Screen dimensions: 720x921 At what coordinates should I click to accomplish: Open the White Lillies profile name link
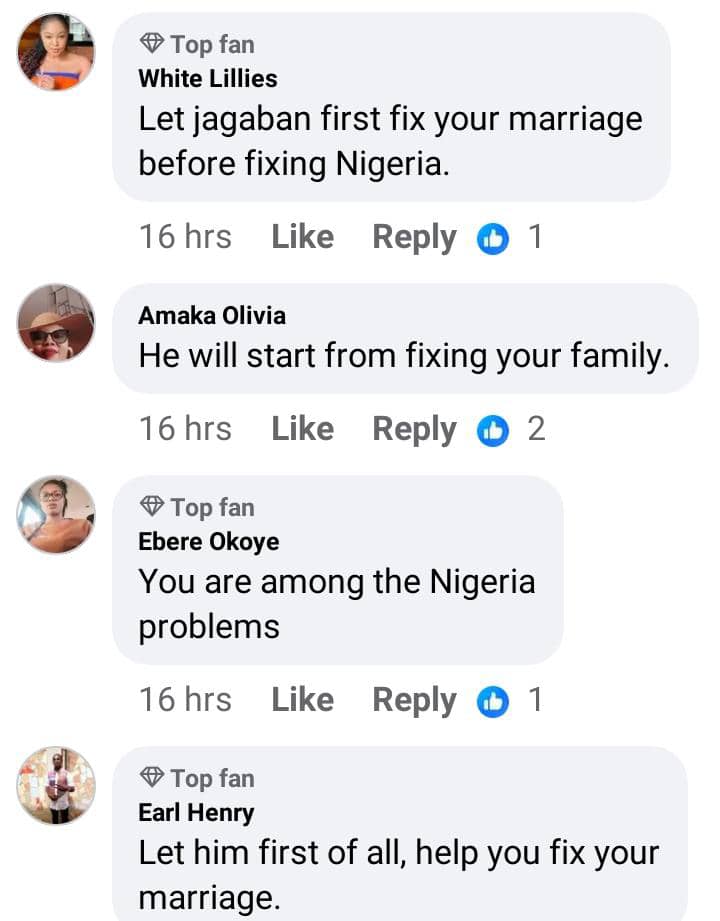pos(208,78)
